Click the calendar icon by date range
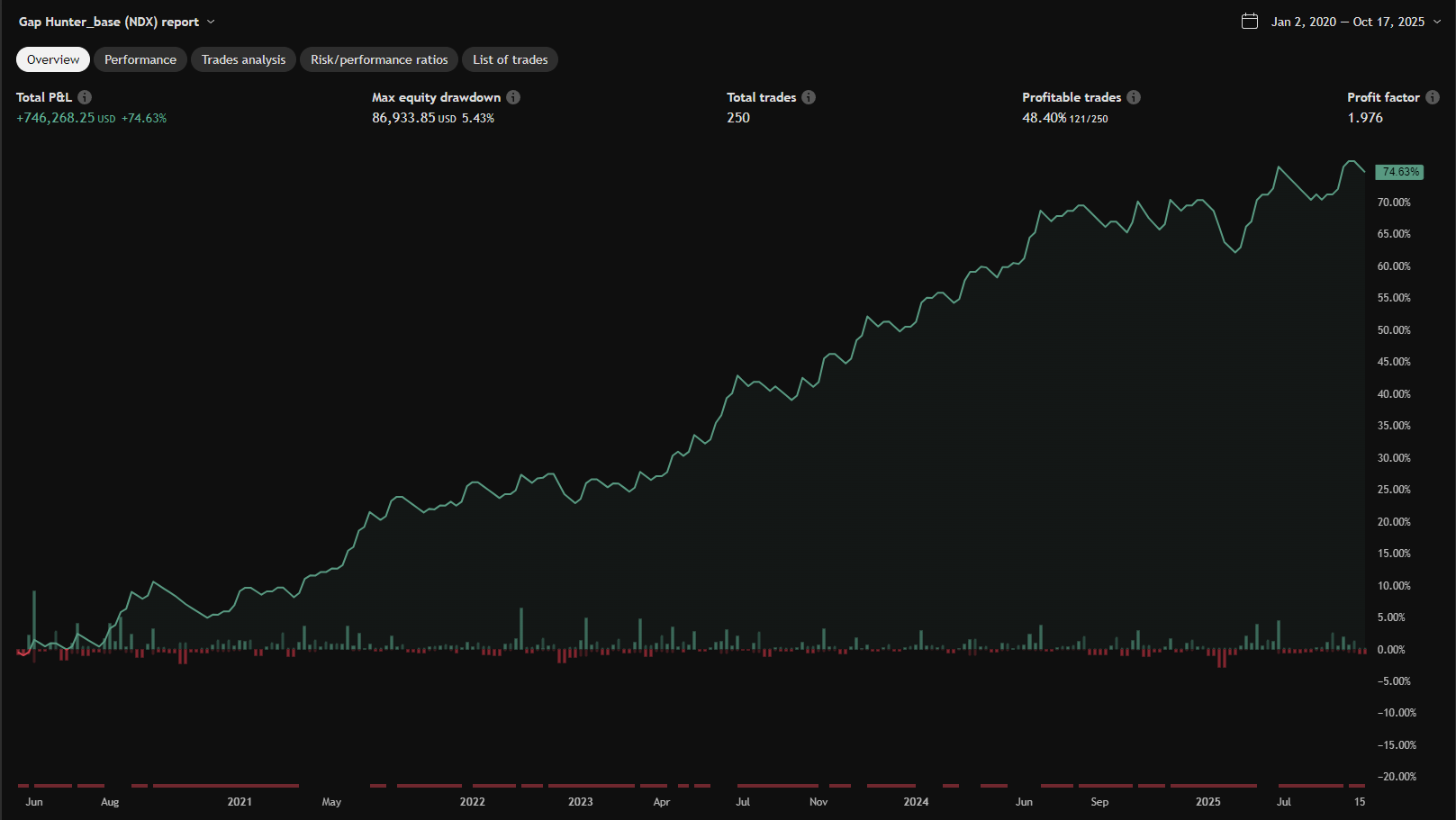This screenshot has width=1456, height=820. [1250, 22]
